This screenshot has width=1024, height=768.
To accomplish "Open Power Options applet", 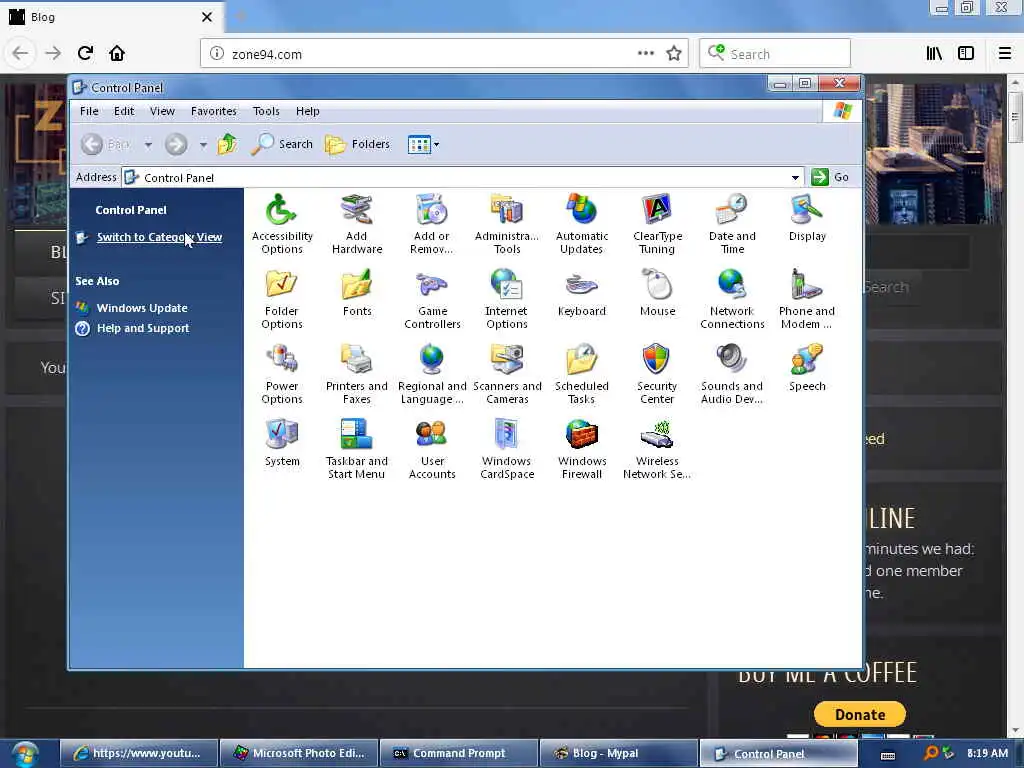I will 282,374.
